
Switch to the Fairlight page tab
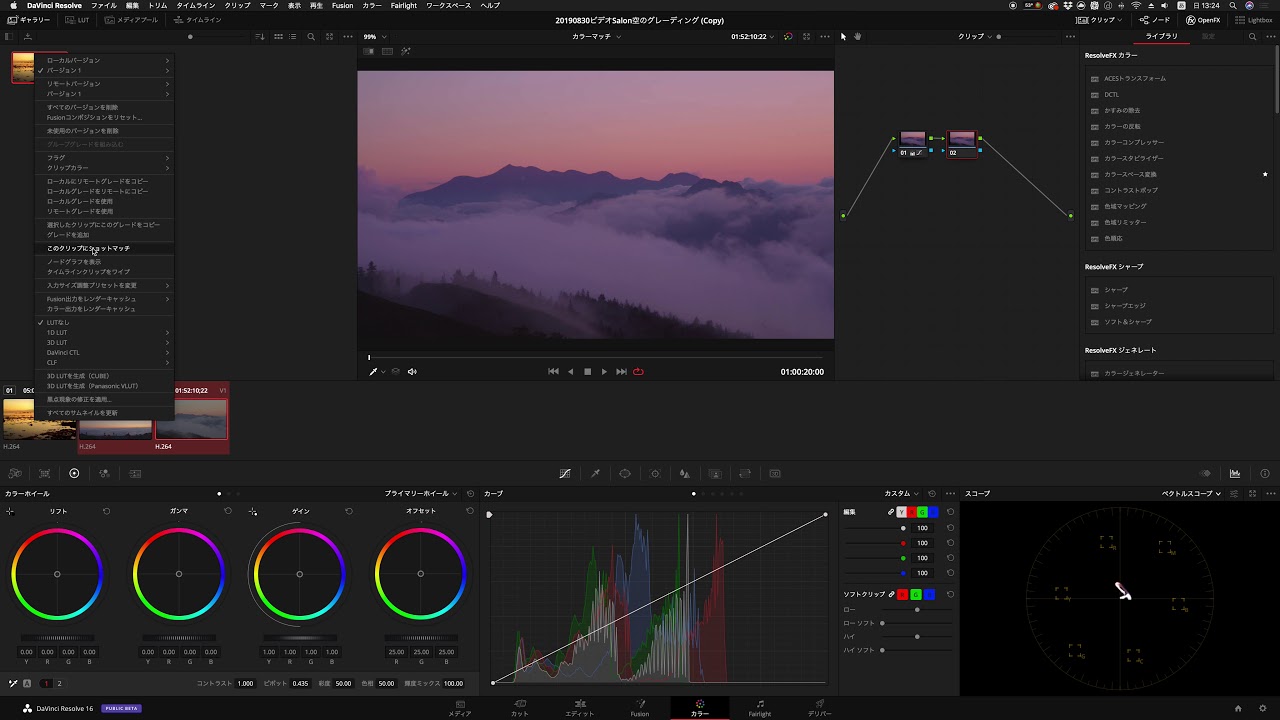(x=760, y=708)
